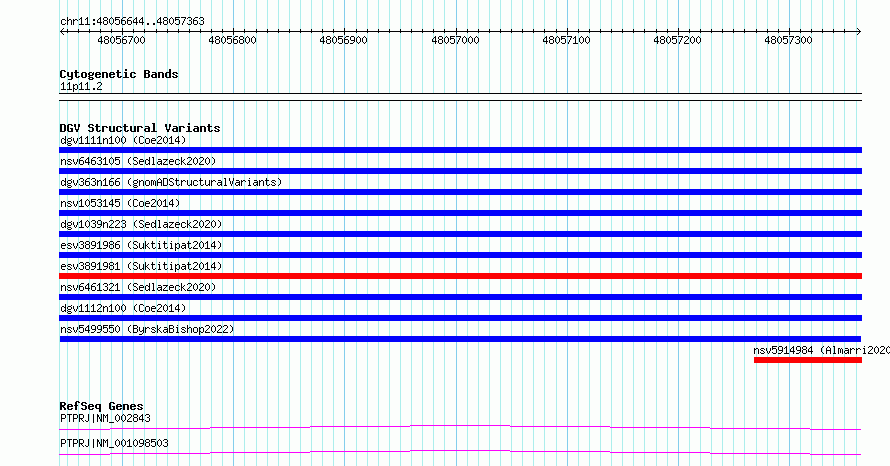Click the left arrow of the coordinate ruler
The height and width of the screenshot is (466, 890).
62,32
